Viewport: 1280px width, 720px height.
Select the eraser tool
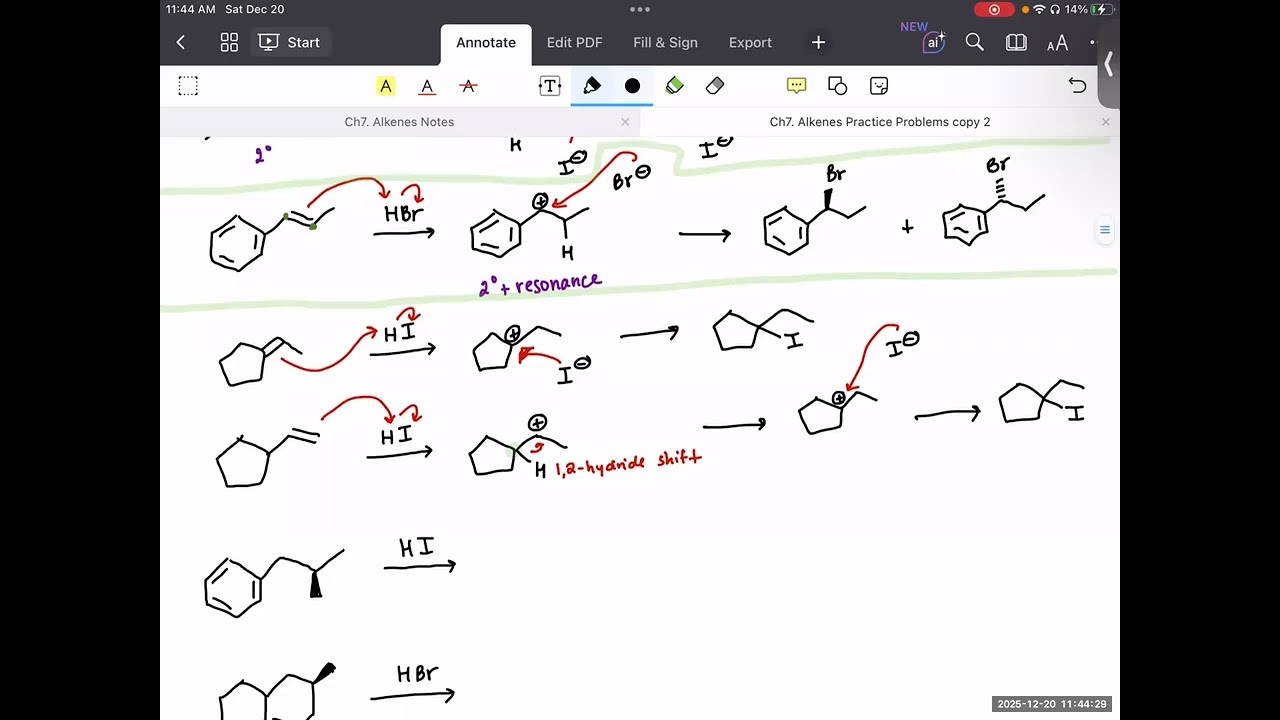click(715, 86)
